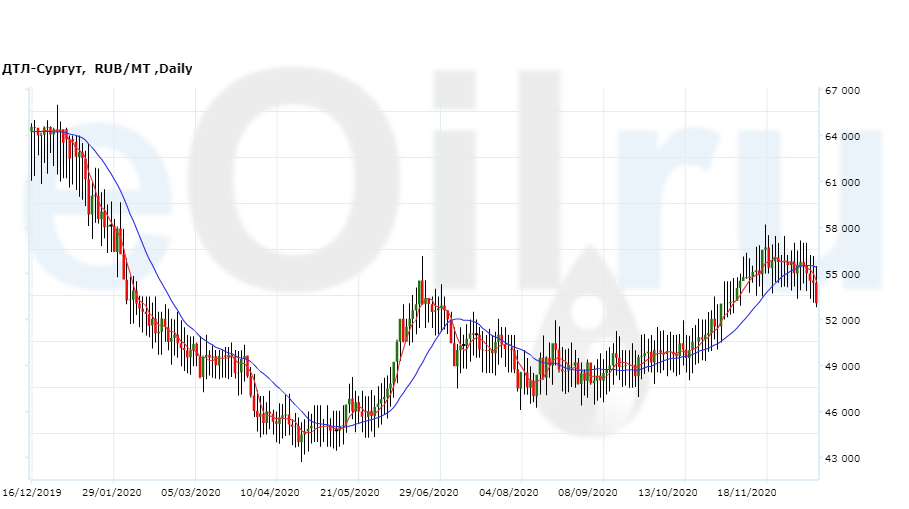Image resolution: width=909 pixels, height=509 pixels.
Task: Select the 29/01/2020 date label
Action: pos(112,492)
